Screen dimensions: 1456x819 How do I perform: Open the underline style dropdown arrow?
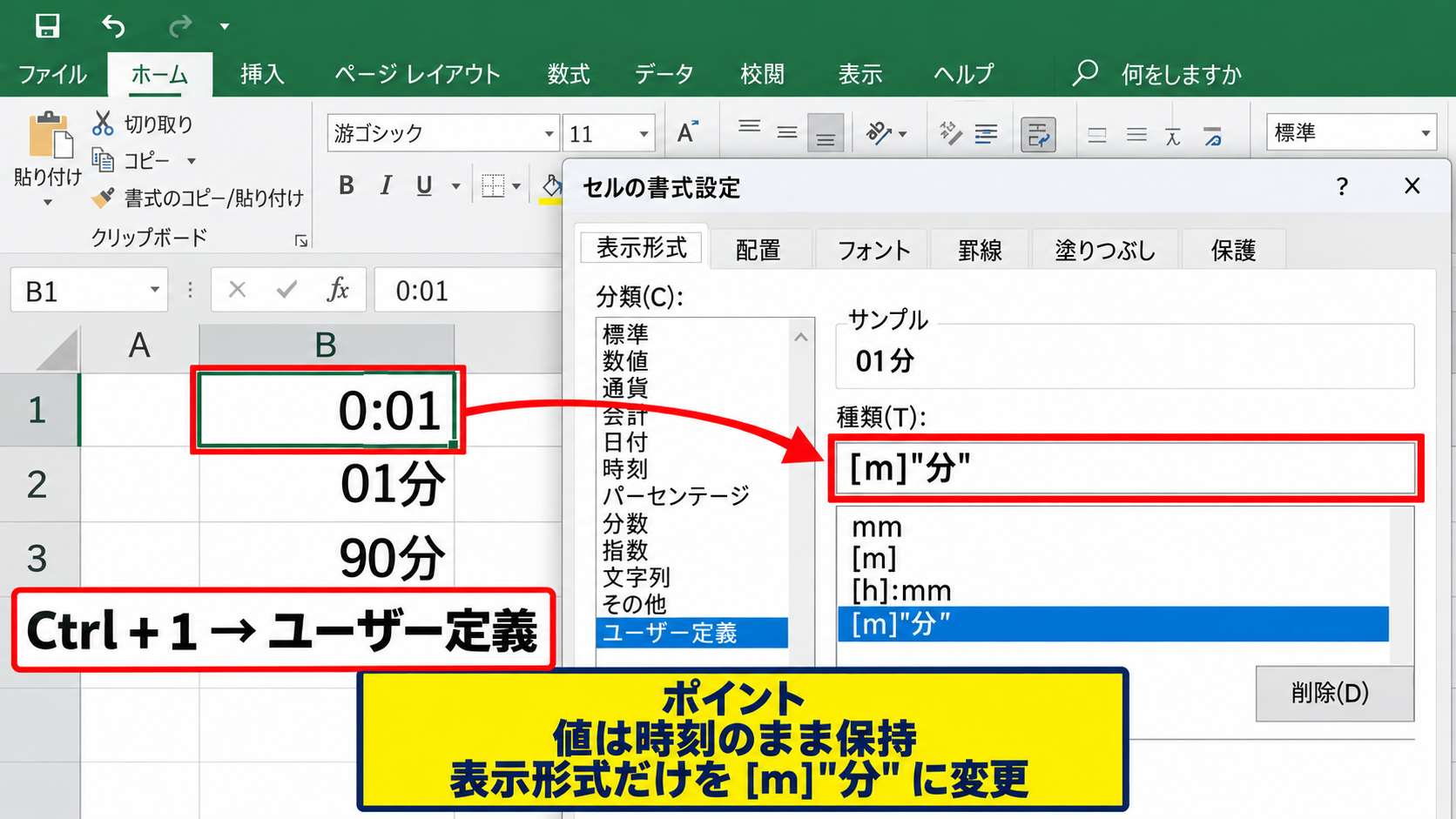(455, 186)
